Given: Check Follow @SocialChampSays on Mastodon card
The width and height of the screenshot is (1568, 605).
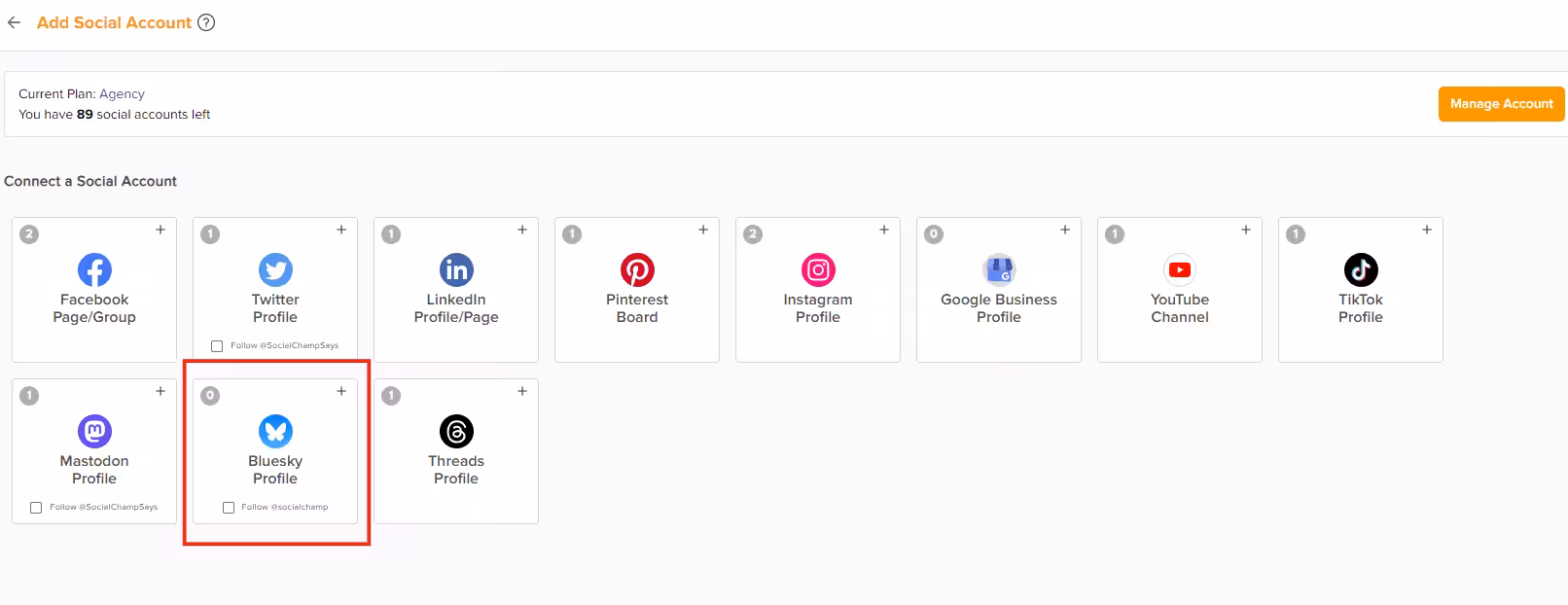Looking at the screenshot, I should pos(36,508).
